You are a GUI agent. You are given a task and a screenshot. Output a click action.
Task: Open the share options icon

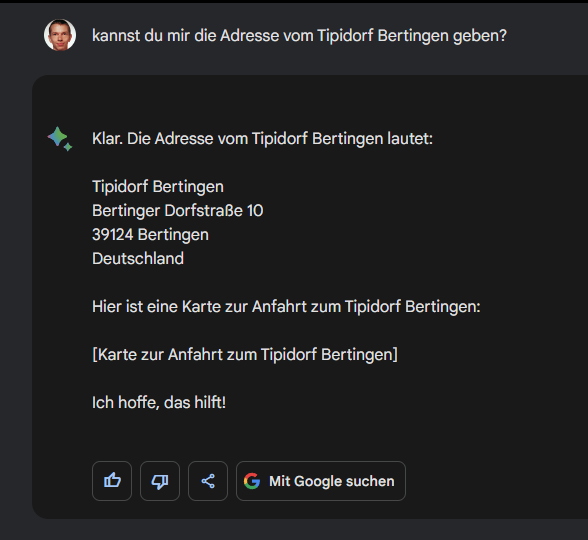(208, 481)
